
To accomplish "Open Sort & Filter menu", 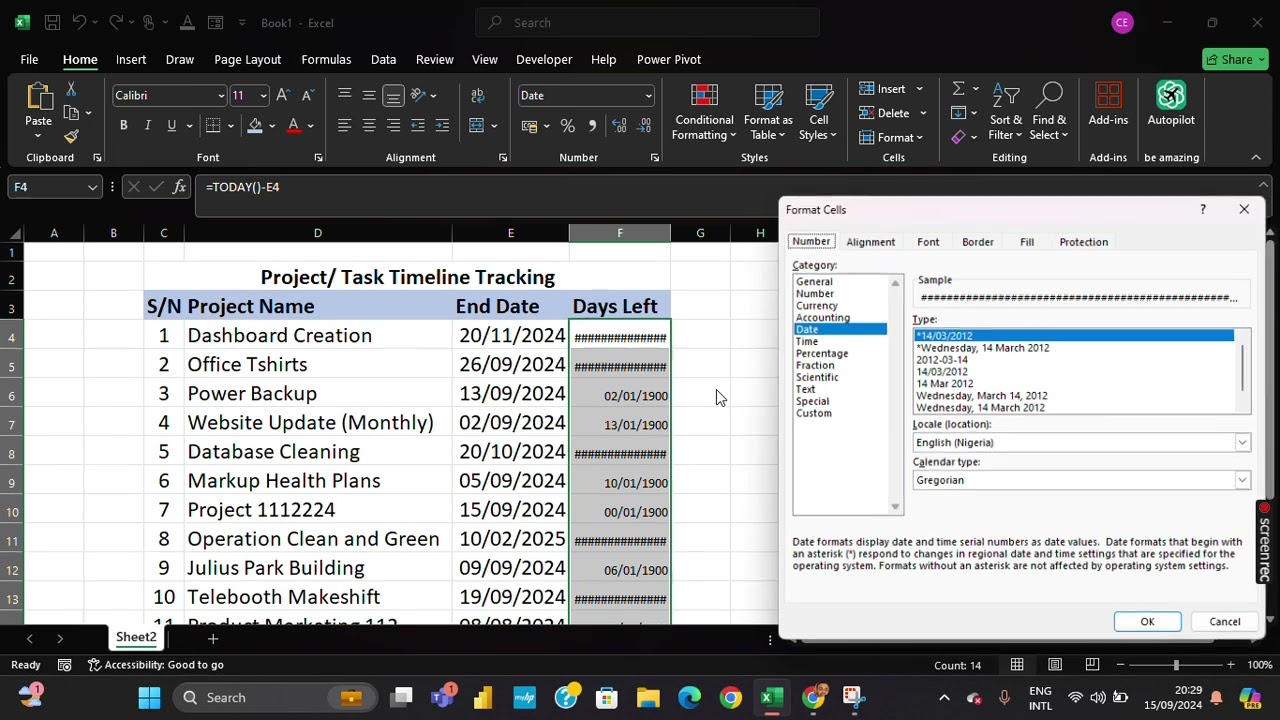I will click(x=1006, y=112).
